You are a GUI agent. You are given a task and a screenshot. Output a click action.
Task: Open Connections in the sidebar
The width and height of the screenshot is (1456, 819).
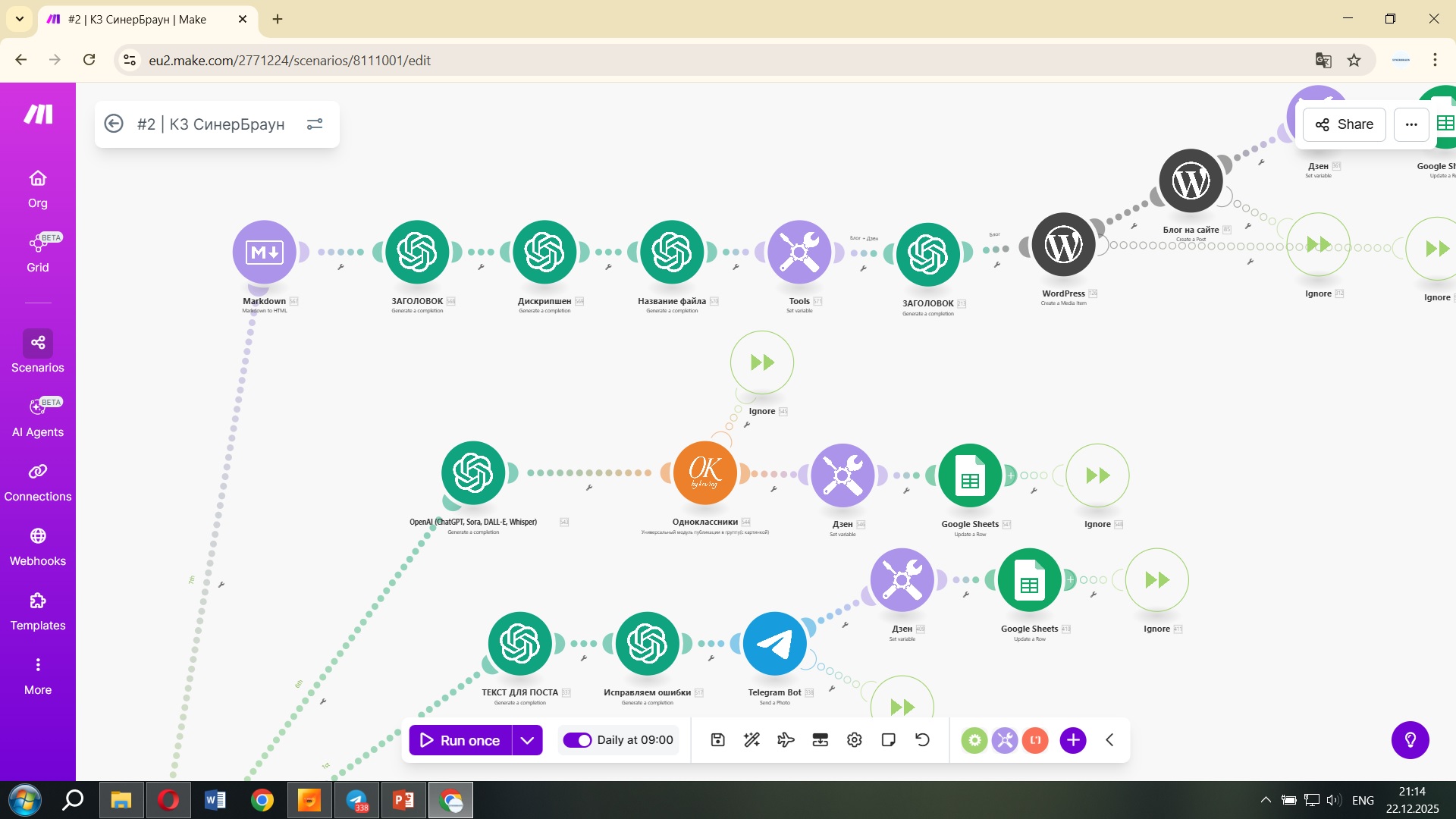(x=38, y=482)
